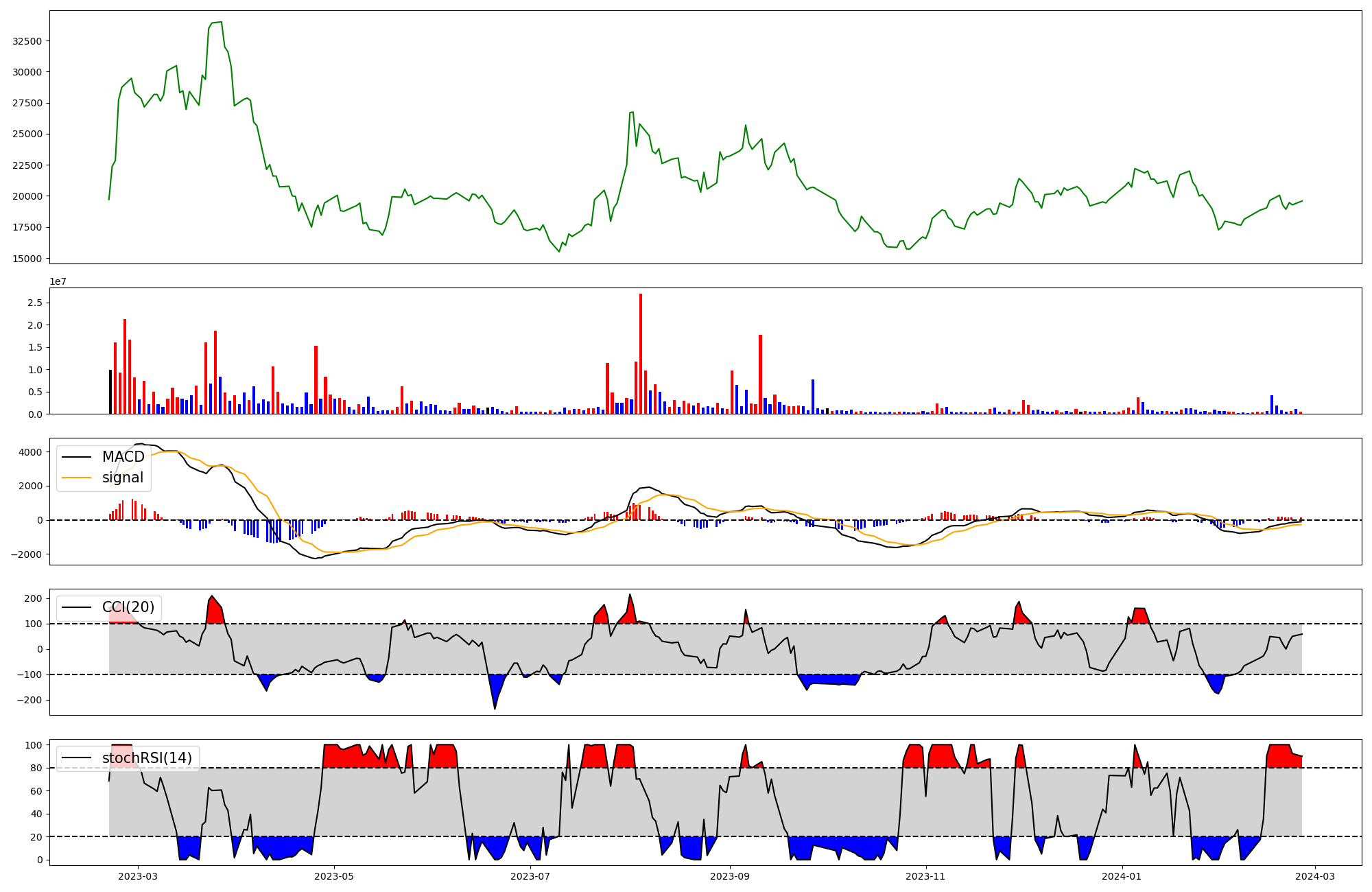Click the 1e7 scale label above volume chart

point(58,281)
